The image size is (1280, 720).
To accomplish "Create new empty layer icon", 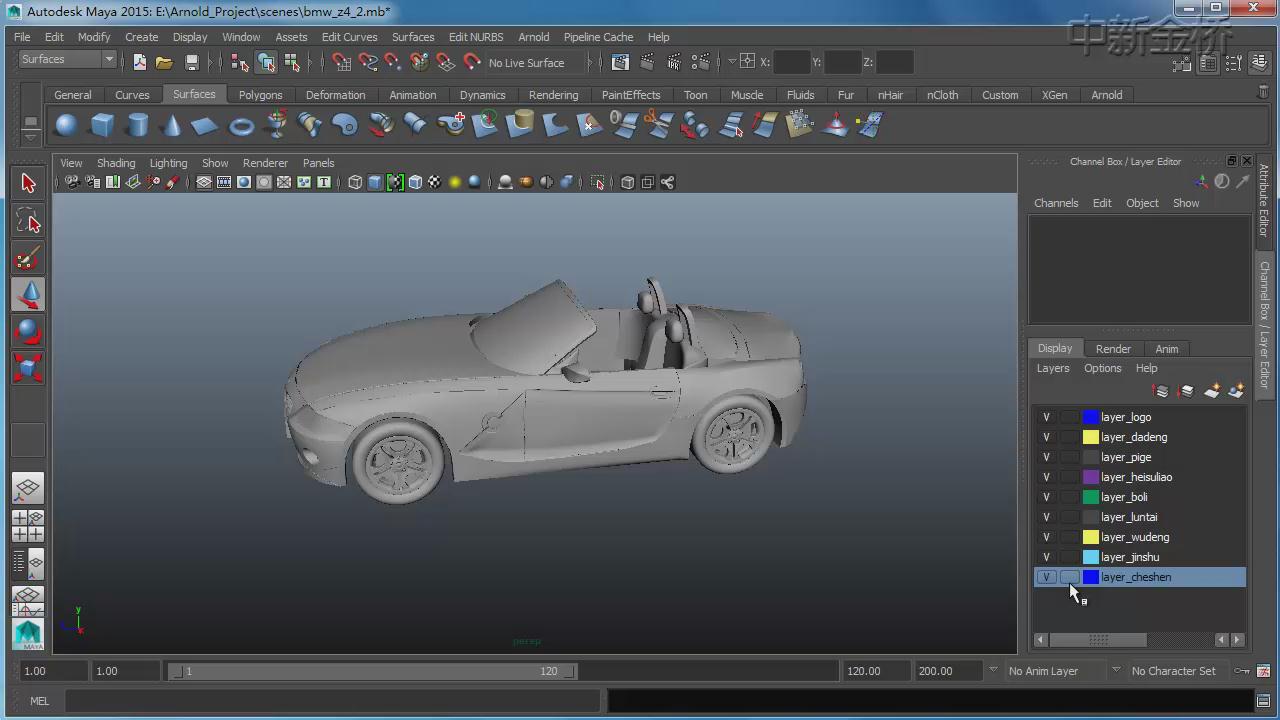I will (x=1212, y=391).
